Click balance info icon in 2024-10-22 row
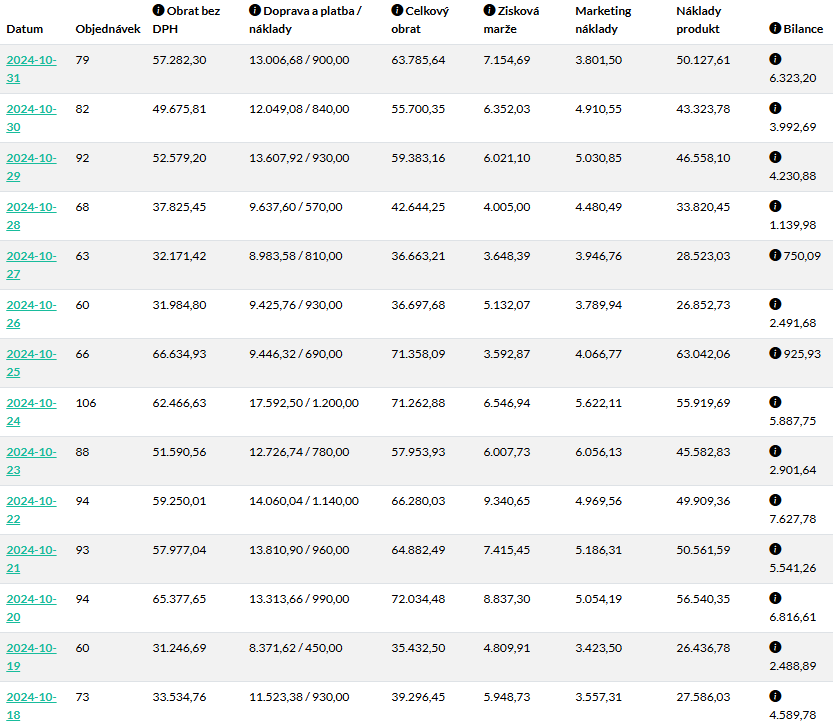 [775, 501]
